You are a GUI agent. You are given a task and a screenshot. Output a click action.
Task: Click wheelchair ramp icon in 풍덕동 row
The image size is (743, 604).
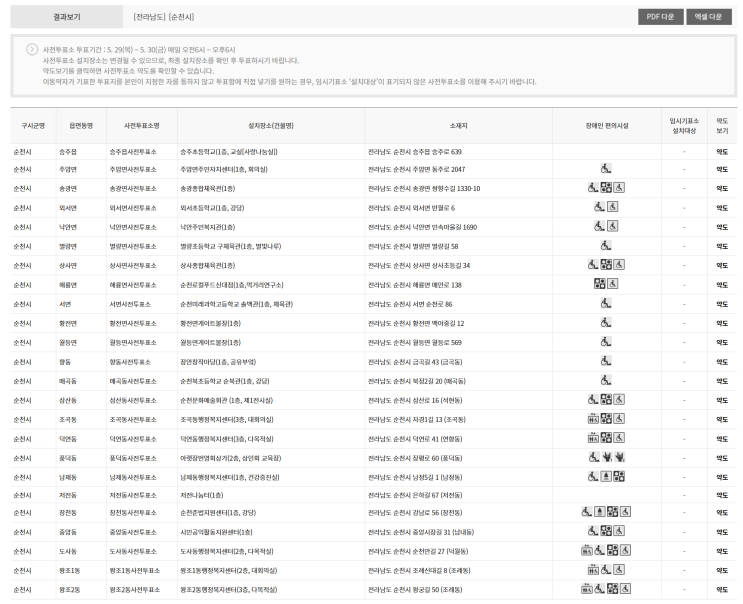594,457
